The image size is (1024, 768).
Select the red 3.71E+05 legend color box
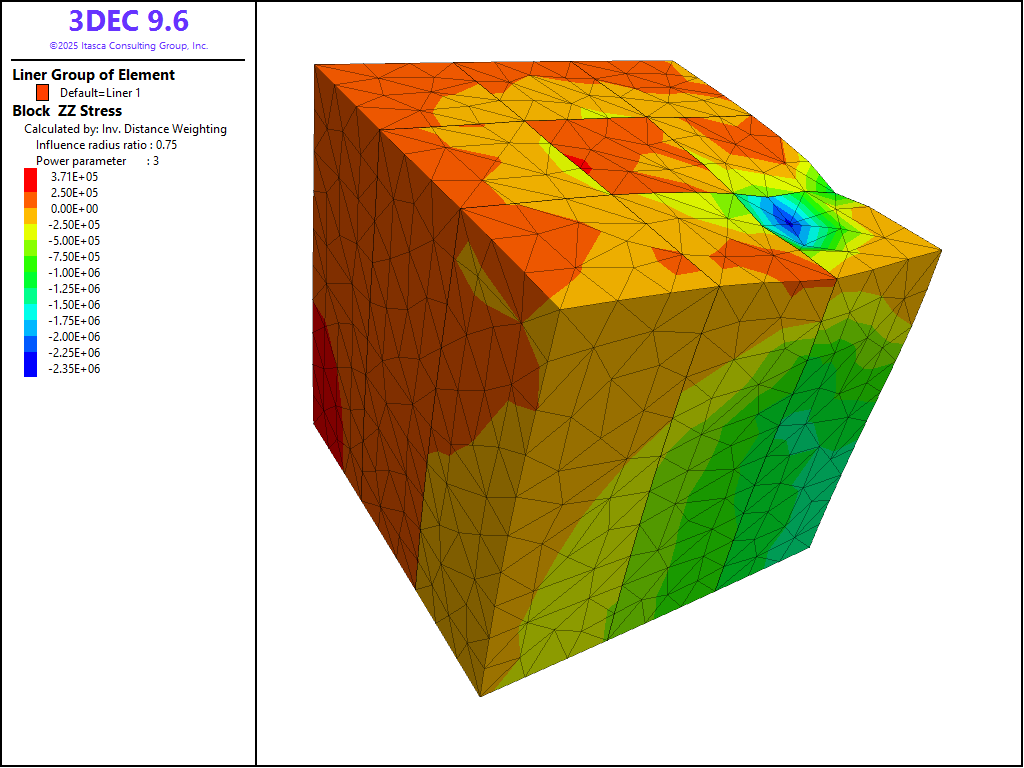[x=30, y=176]
